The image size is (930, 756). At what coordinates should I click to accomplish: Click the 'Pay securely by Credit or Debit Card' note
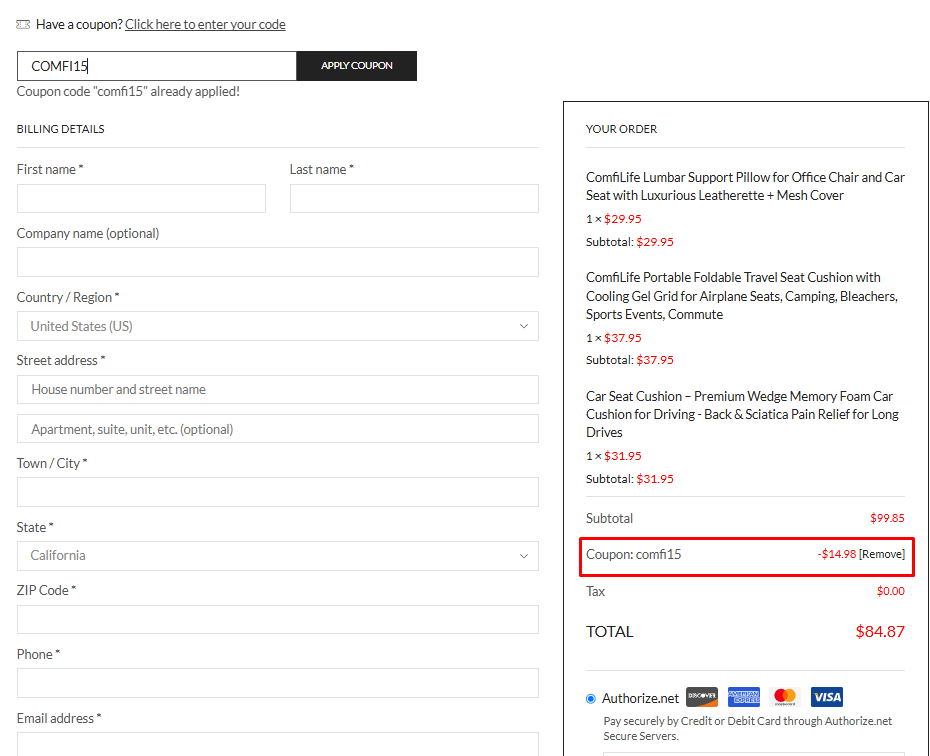(748, 728)
